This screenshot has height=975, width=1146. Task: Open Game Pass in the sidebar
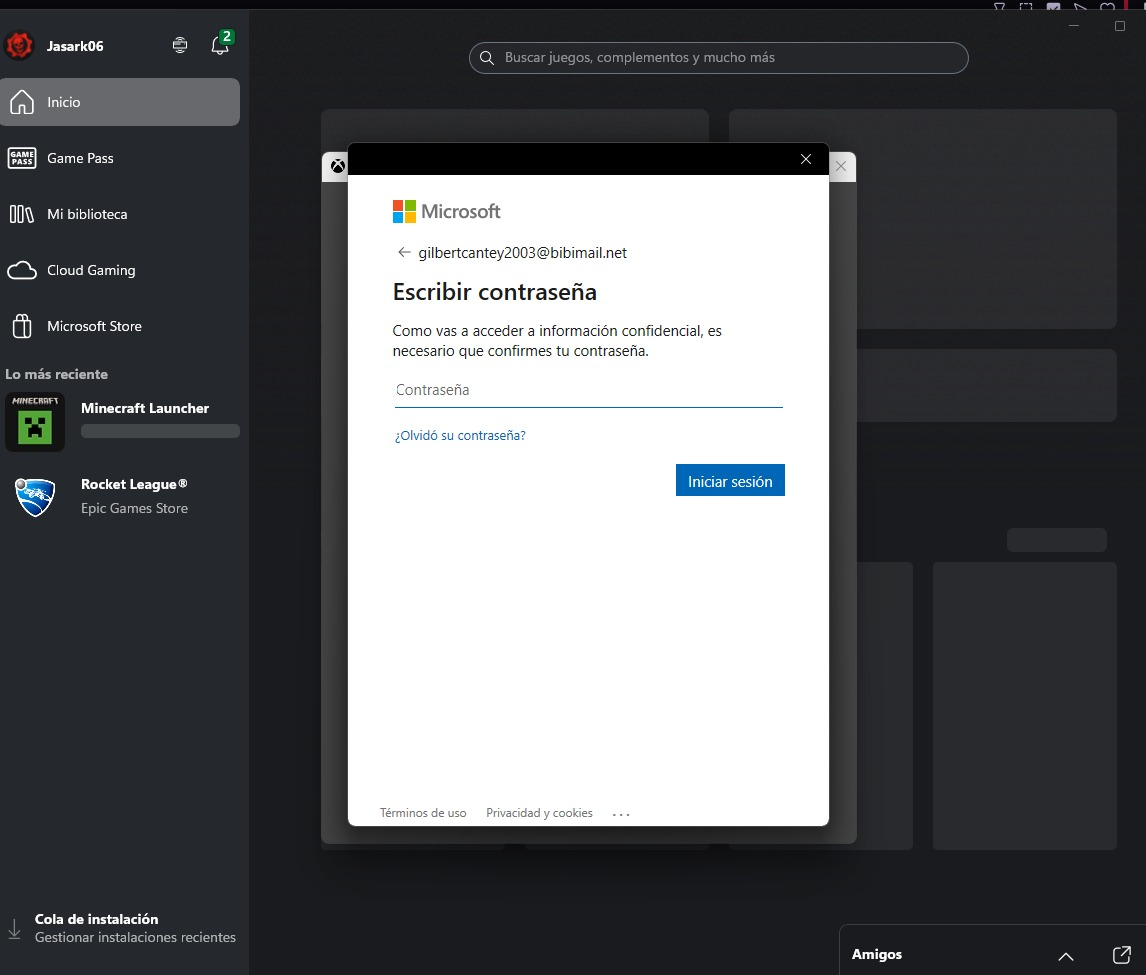[120, 158]
